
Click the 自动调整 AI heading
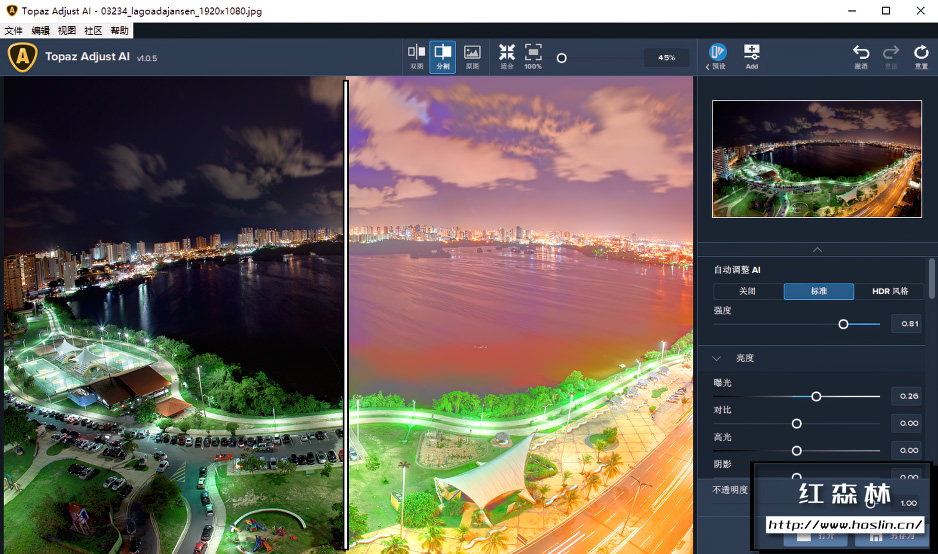(x=737, y=270)
